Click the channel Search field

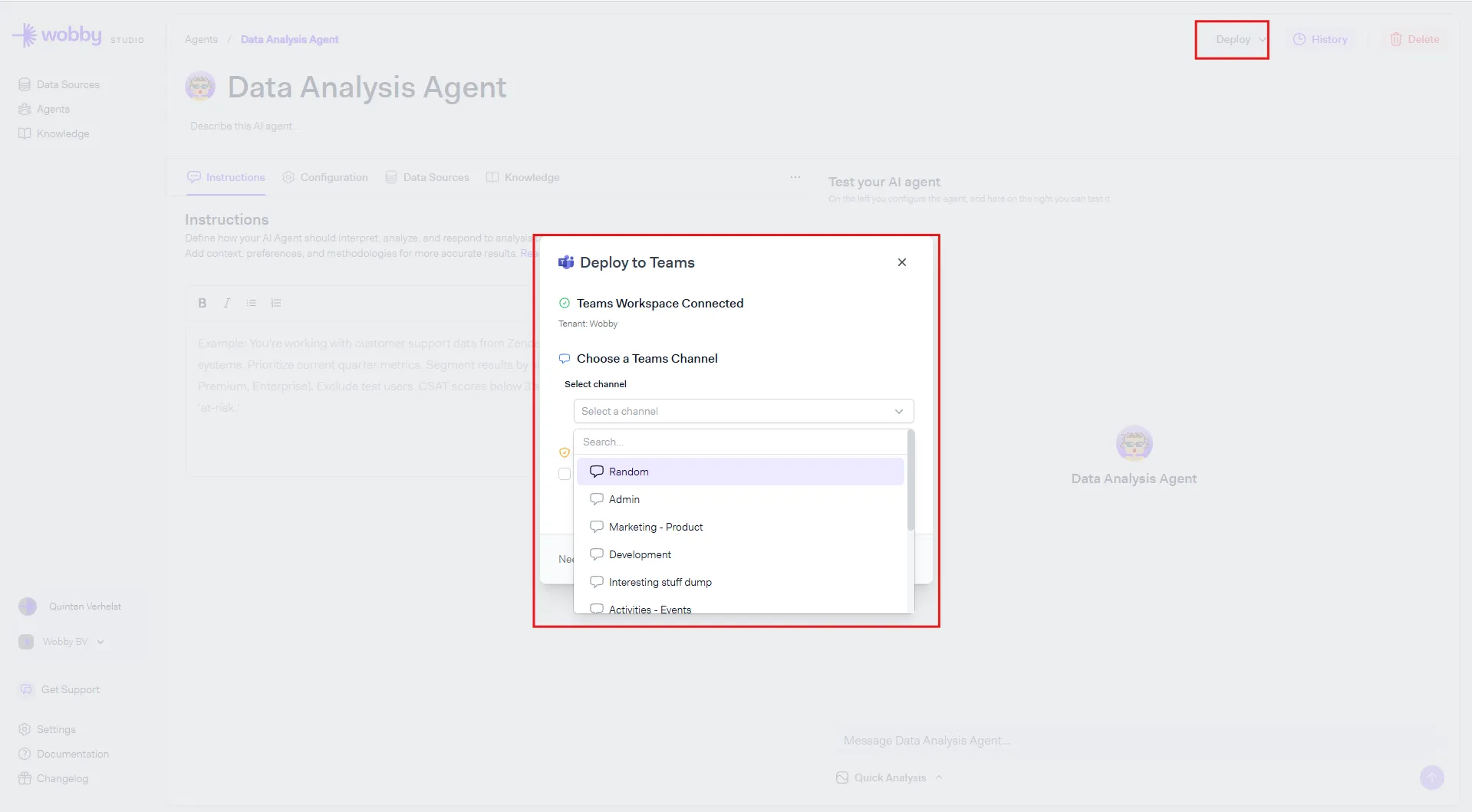coord(740,442)
